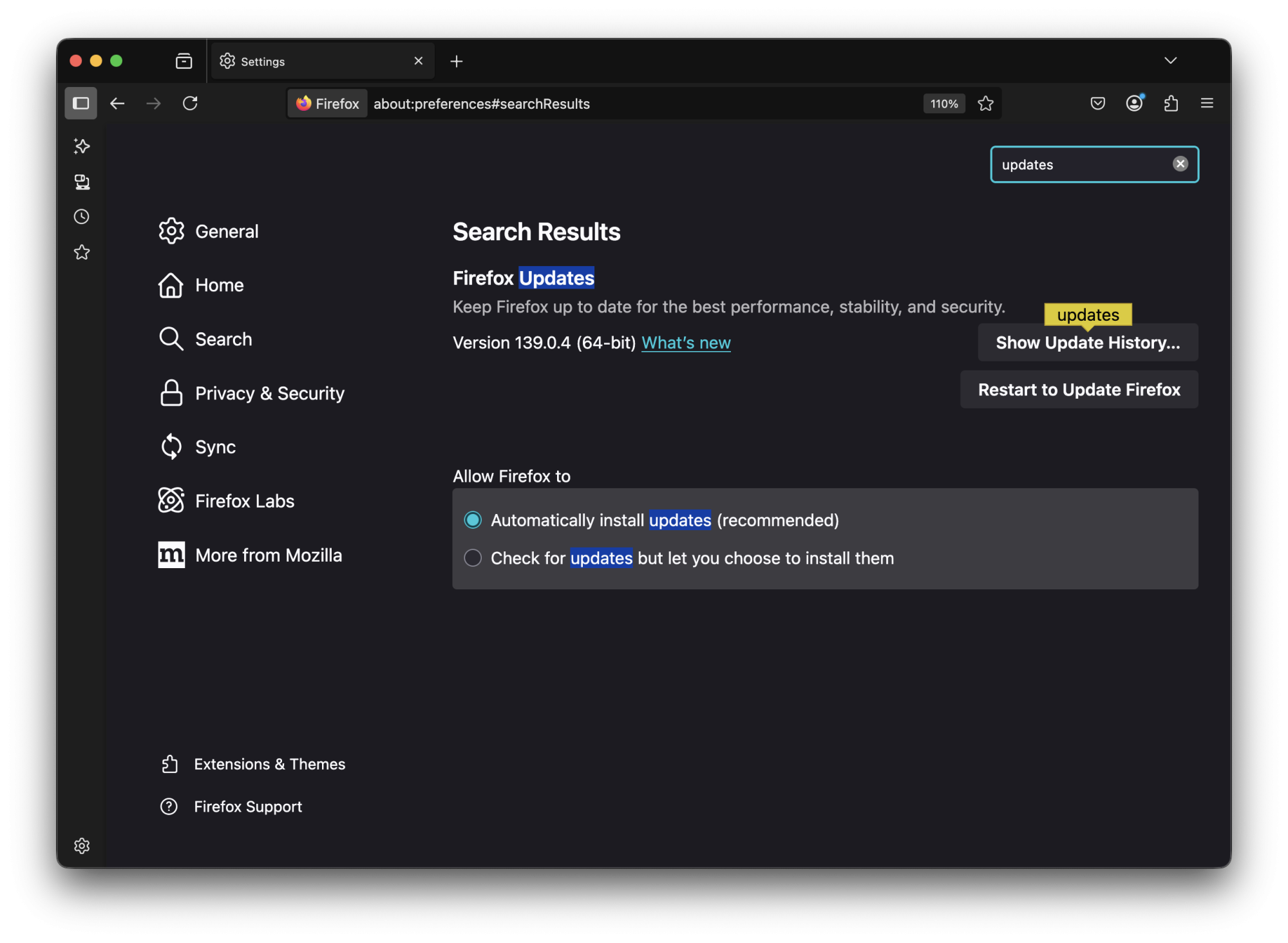1288x943 pixels.
Task: Open the AI chatbot sparkle sidebar icon
Action: pos(82,146)
